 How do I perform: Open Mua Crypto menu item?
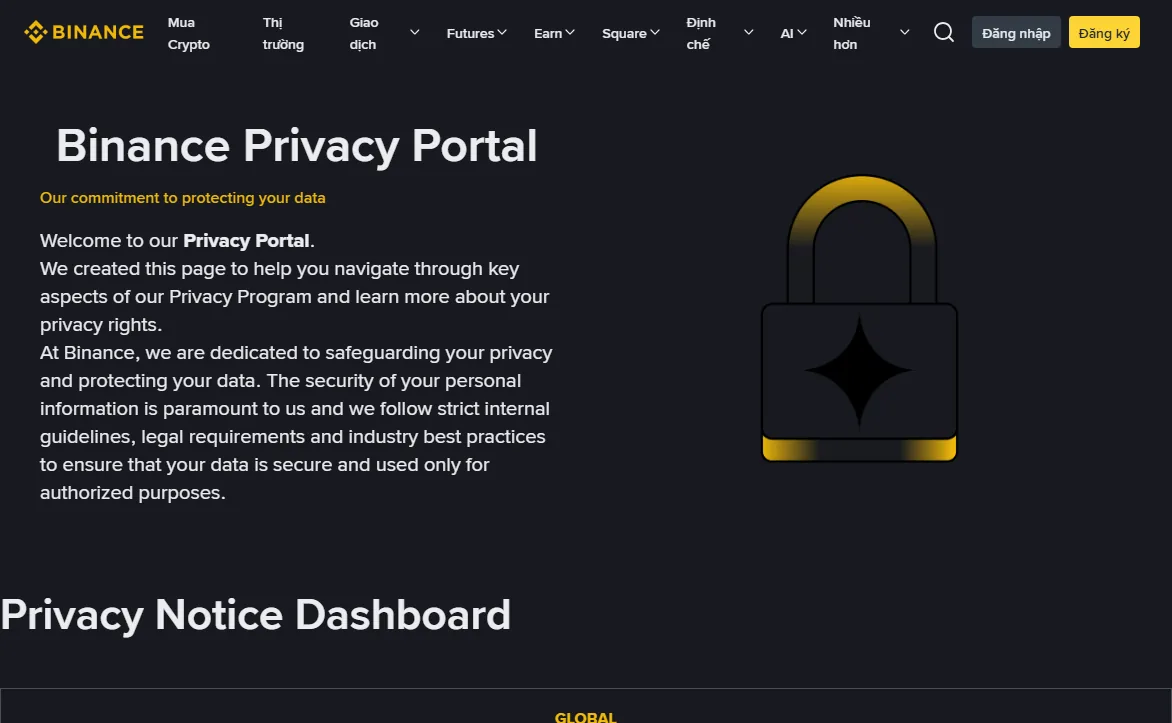coord(189,33)
